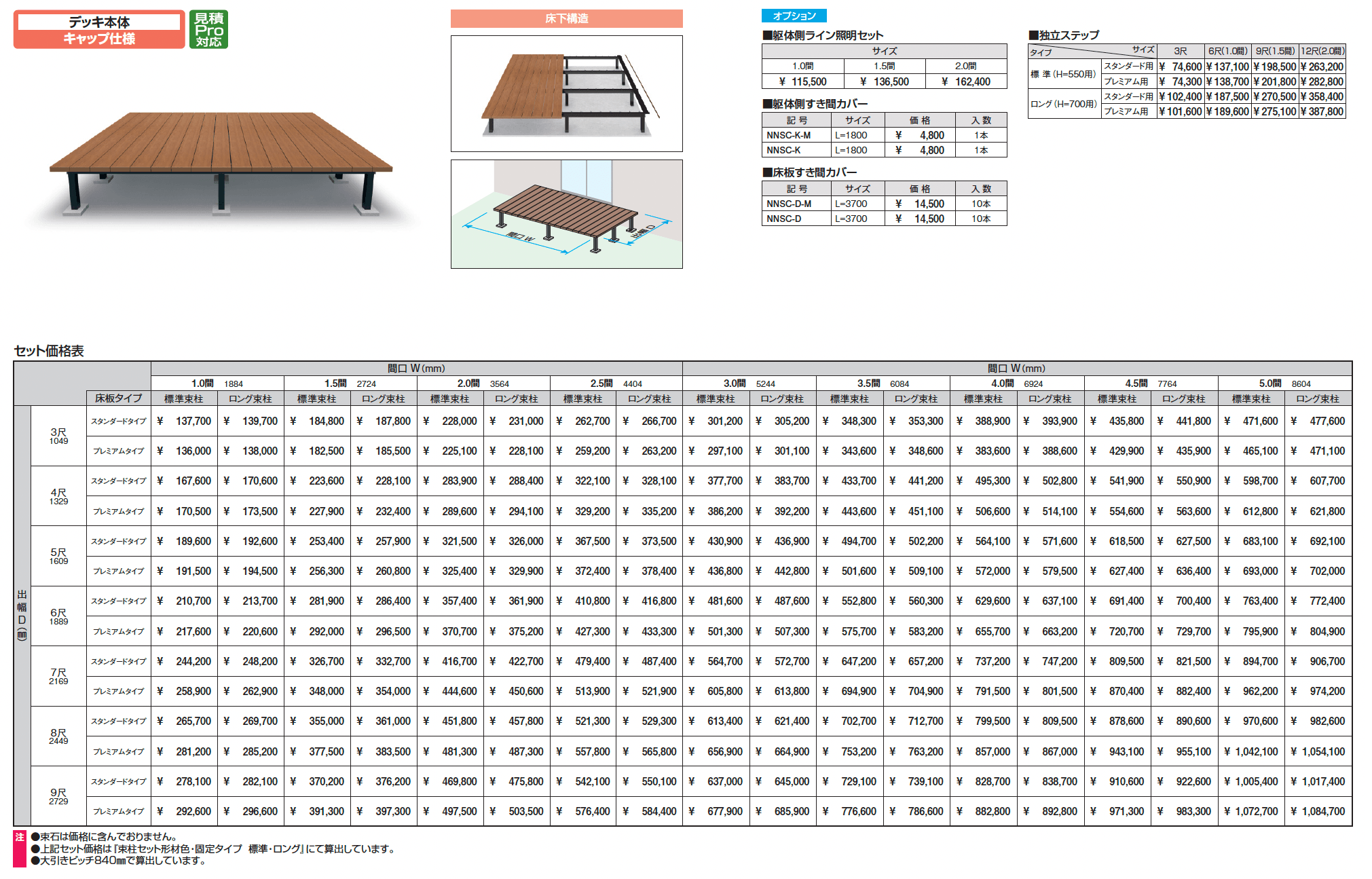Click the ¥613,400 price cell
Viewport: 1372px width, 879px height.
pyautogui.click(x=716, y=721)
